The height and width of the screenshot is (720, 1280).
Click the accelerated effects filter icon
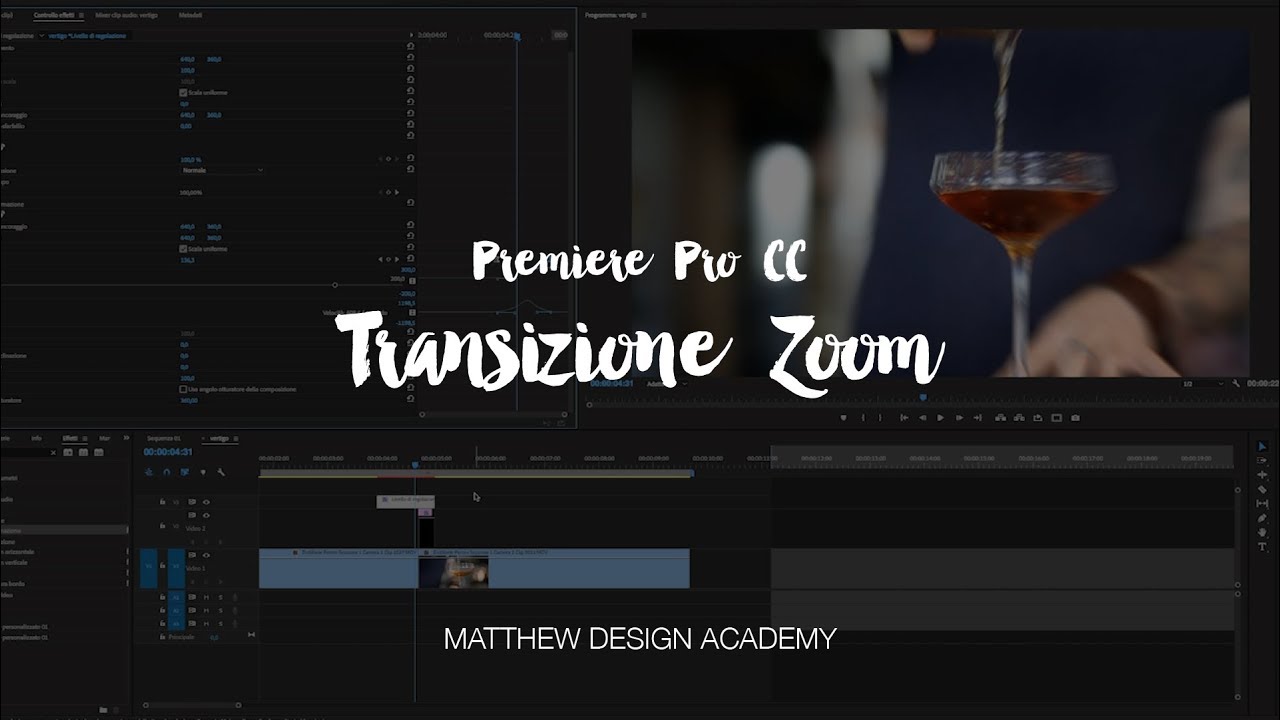tap(68, 452)
